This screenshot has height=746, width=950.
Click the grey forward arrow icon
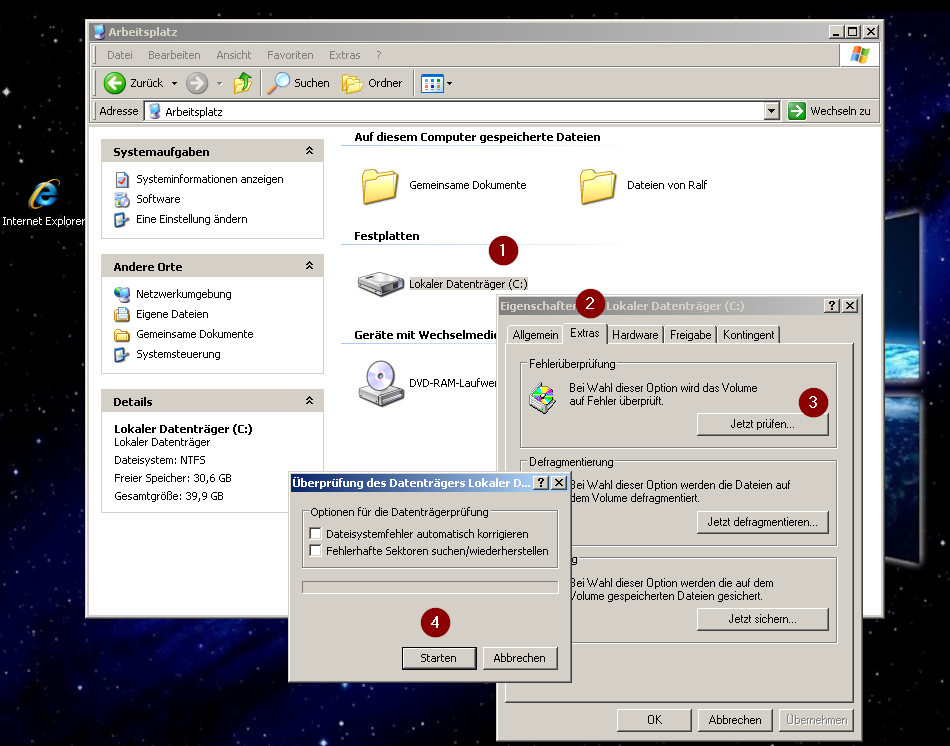click(197, 83)
